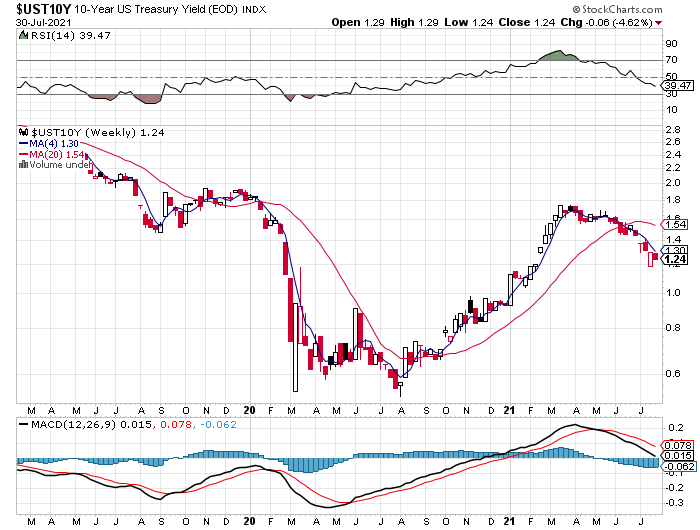Click the Low 1.24 value
This screenshot has width=700, height=530.
(x=468, y=22)
